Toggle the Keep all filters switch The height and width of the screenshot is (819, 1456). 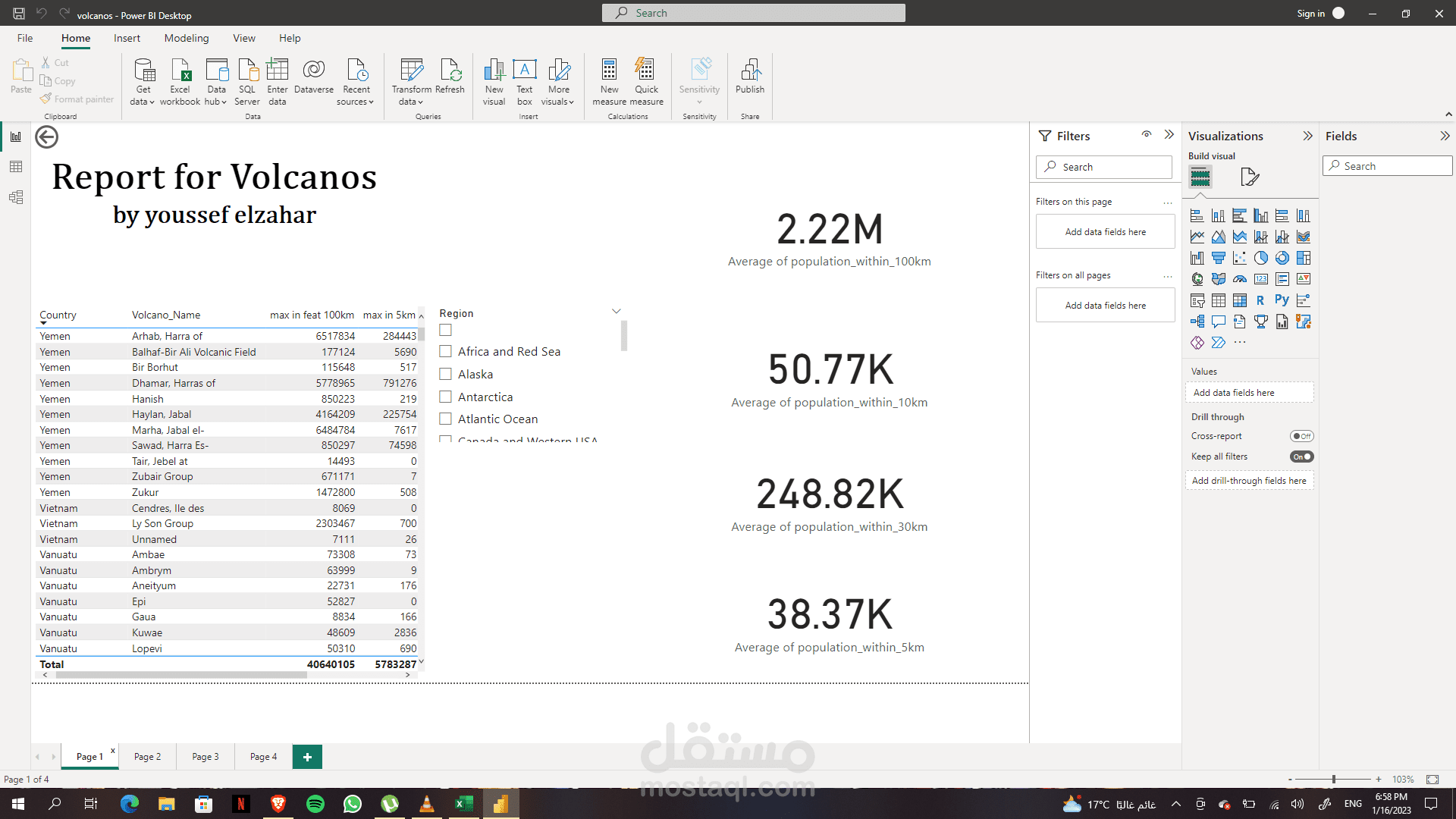click(x=1302, y=457)
